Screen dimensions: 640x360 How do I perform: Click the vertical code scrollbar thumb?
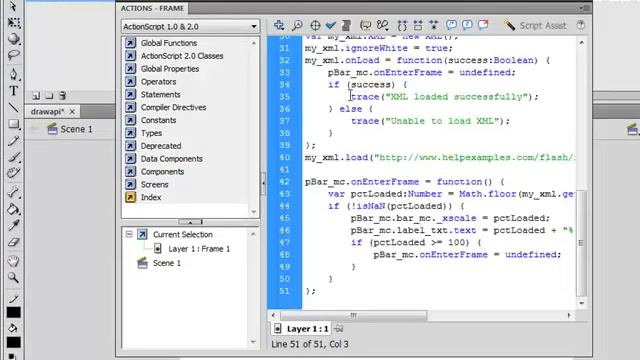tap(581, 243)
